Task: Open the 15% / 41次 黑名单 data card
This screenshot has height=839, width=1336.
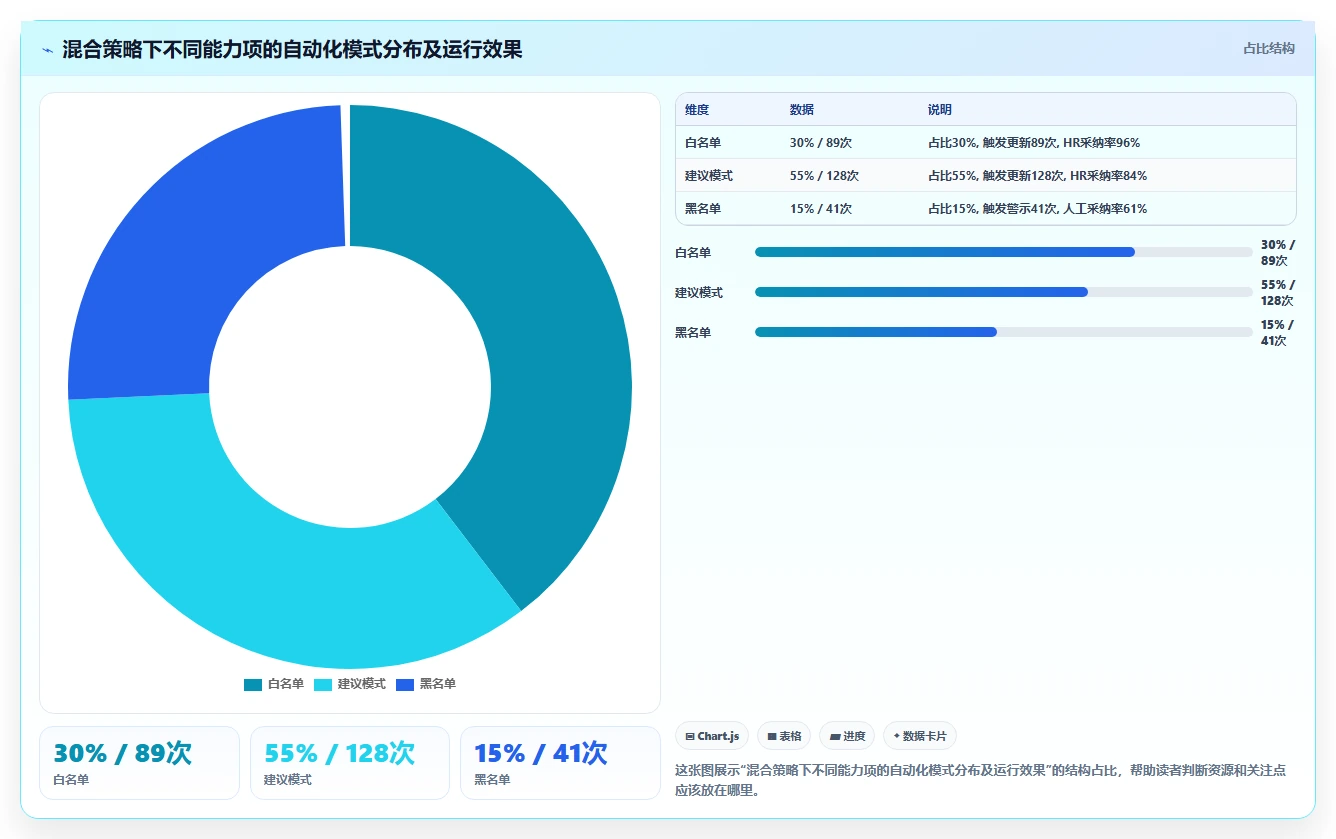Action: coord(560,763)
